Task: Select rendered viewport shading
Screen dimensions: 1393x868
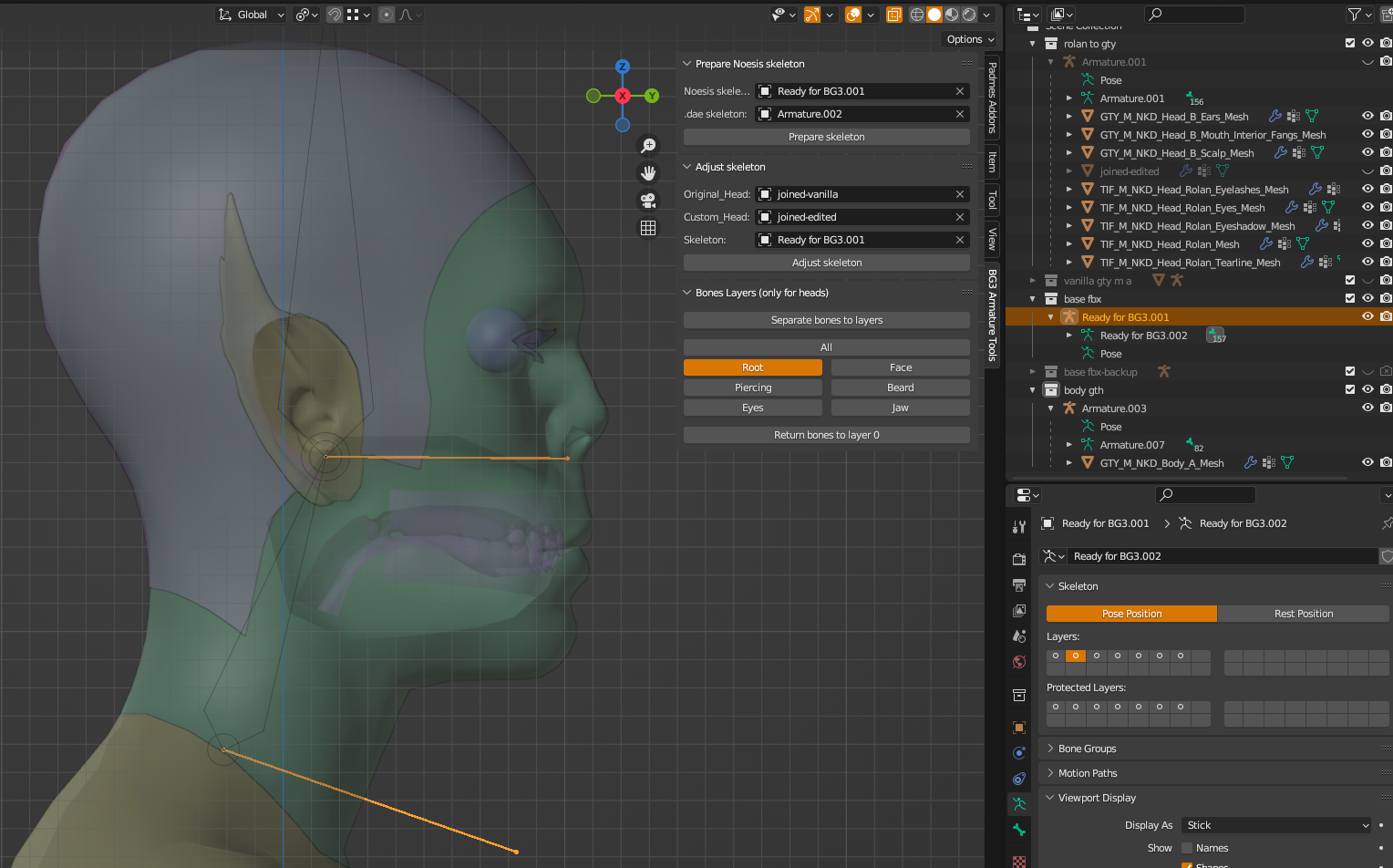Action: (x=969, y=15)
